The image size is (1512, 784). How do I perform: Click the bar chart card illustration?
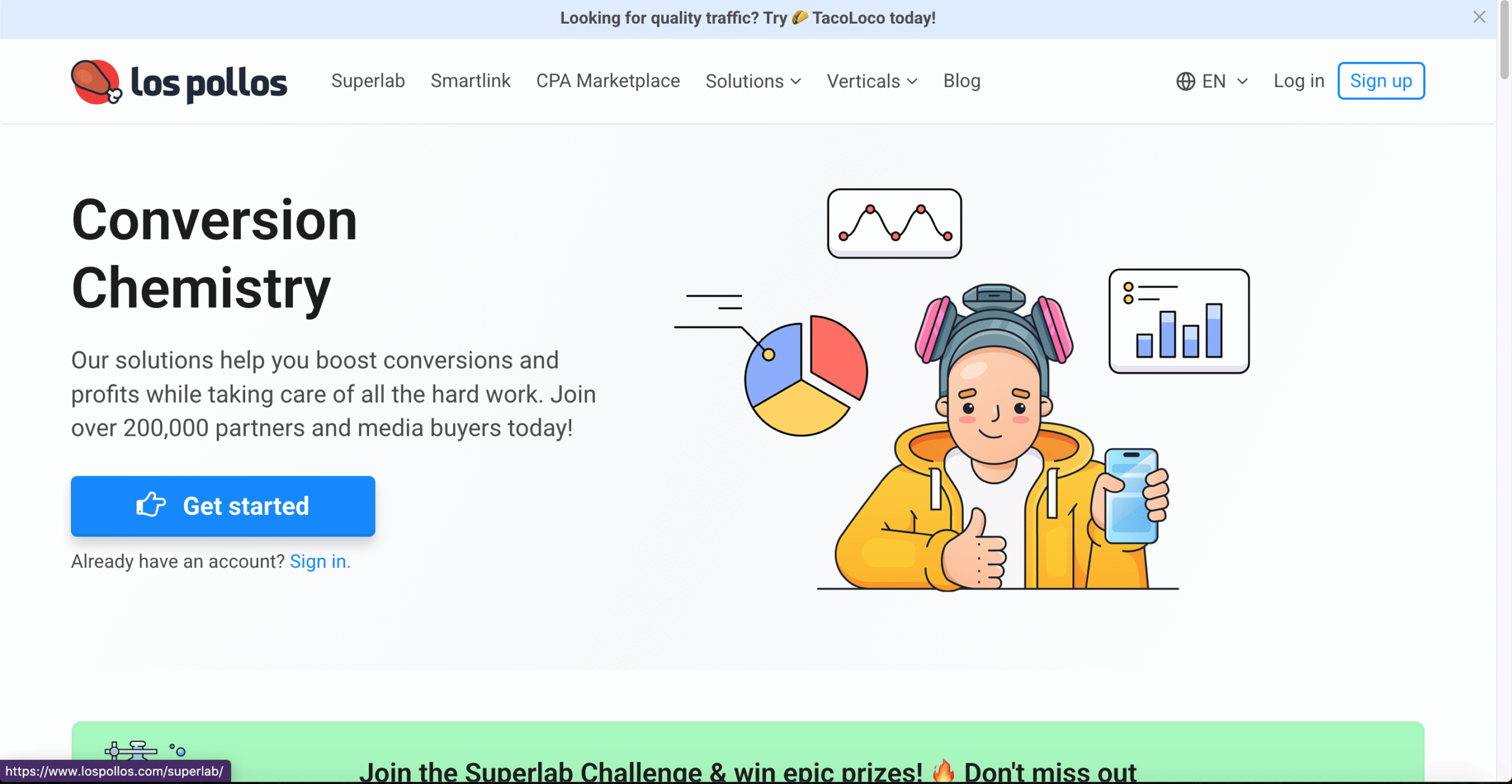click(x=1179, y=321)
